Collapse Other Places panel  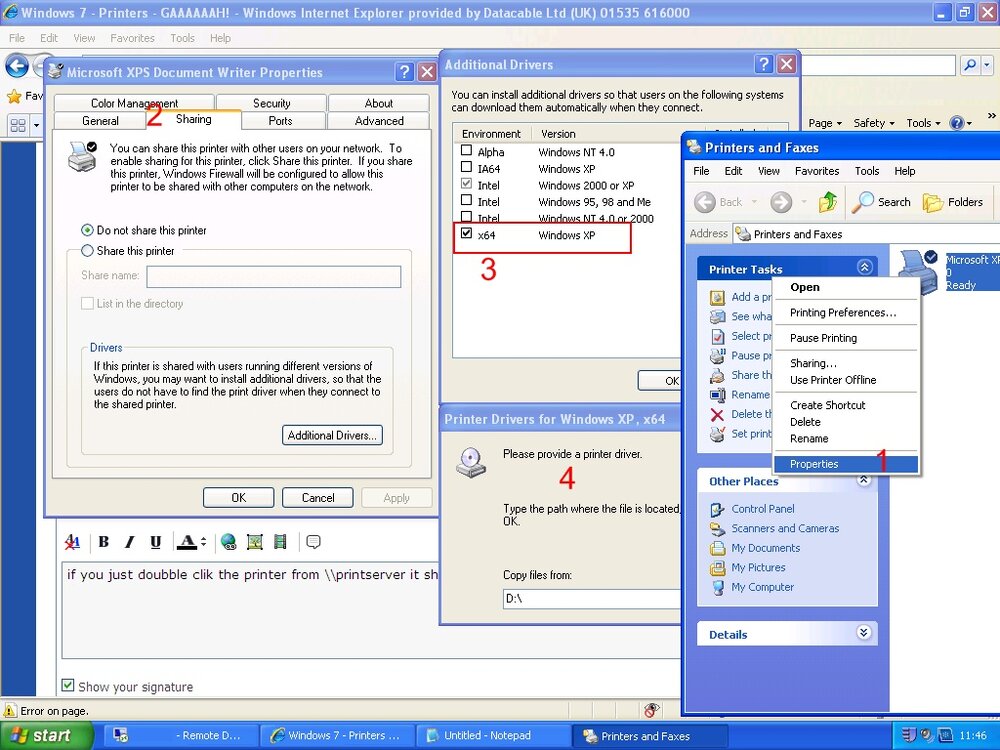tap(864, 480)
